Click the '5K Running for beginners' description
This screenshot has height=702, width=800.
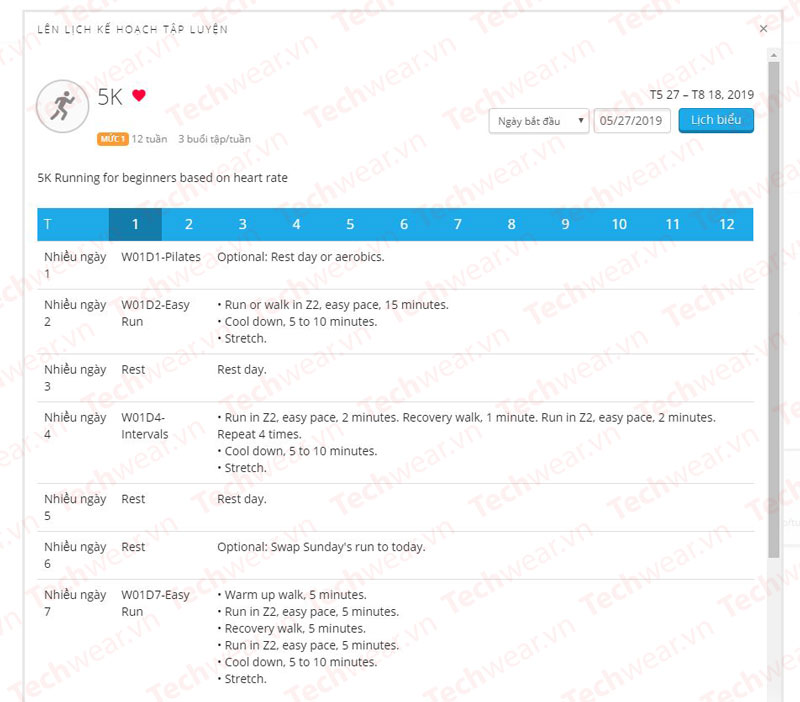click(x=162, y=178)
